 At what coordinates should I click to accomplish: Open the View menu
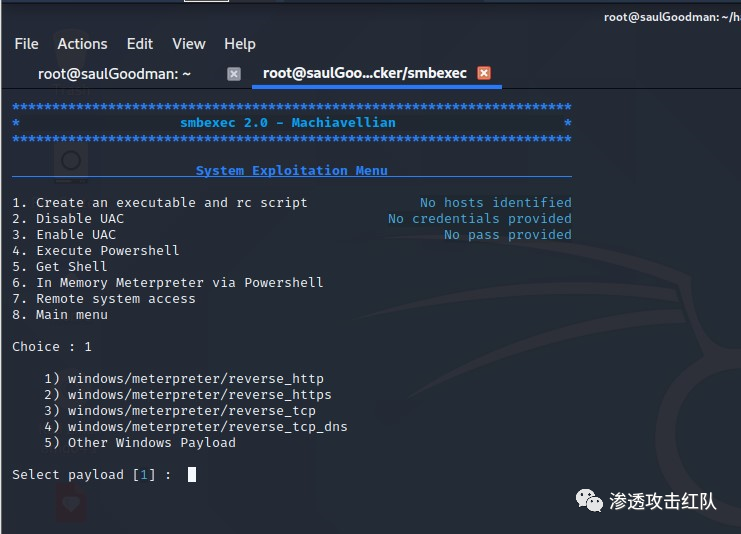tap(188, 44)
